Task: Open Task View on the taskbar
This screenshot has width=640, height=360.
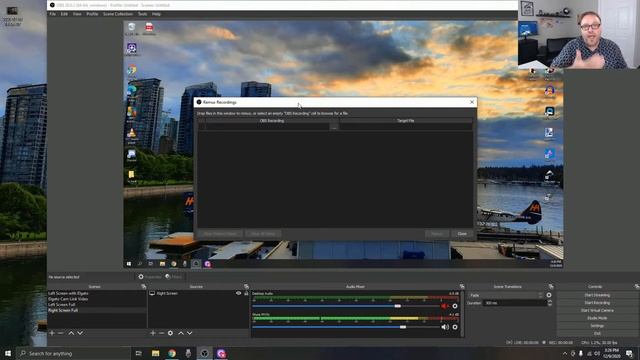Action: pyautogui.click(x=138, y=353)
